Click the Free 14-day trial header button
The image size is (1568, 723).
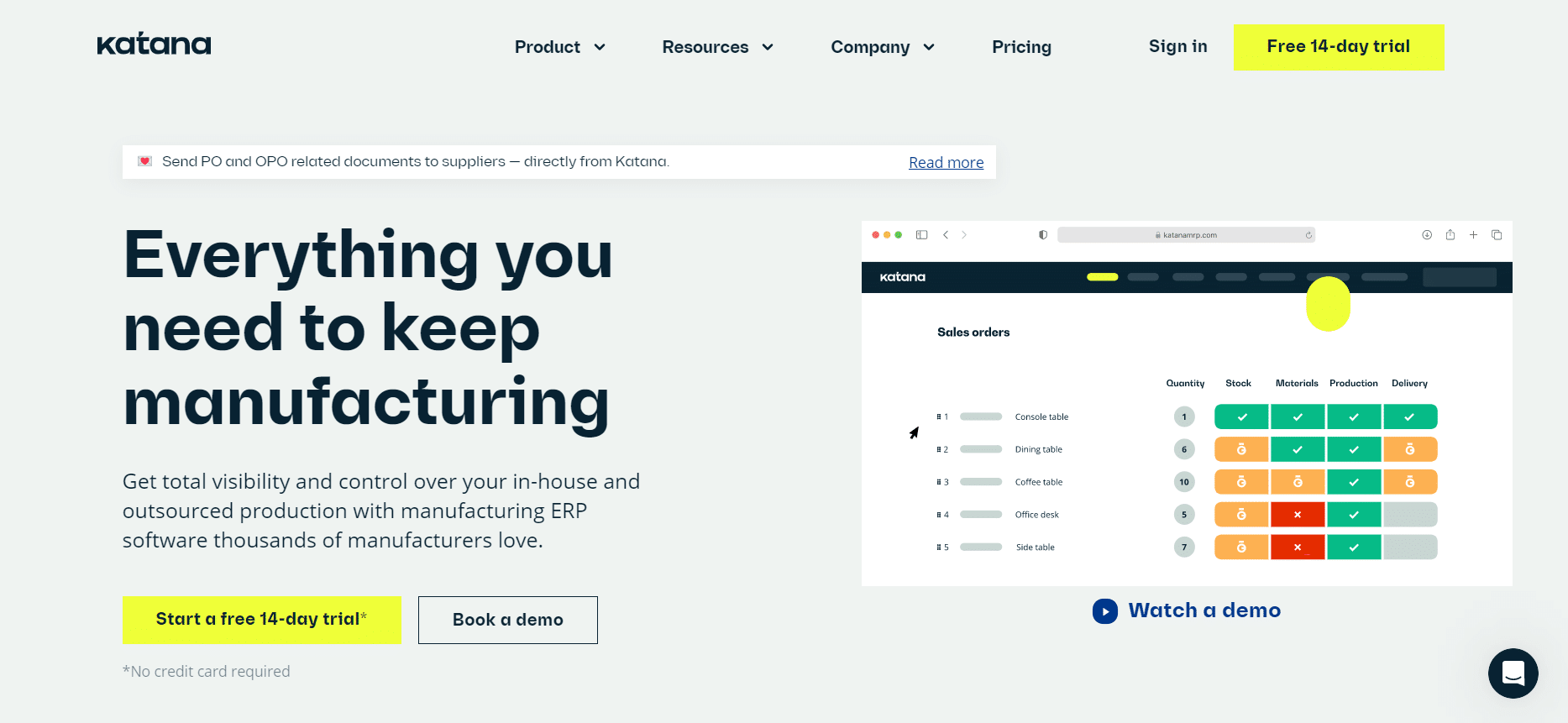tap(1339, 47)
